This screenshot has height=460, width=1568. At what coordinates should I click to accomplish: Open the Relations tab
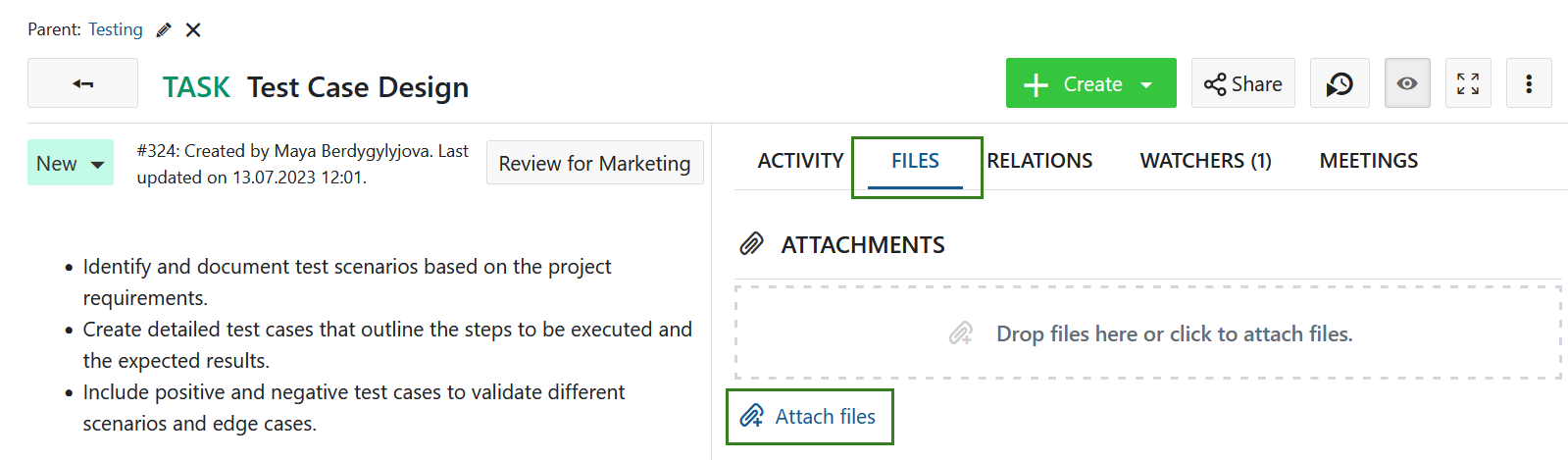click(1039, 161)
